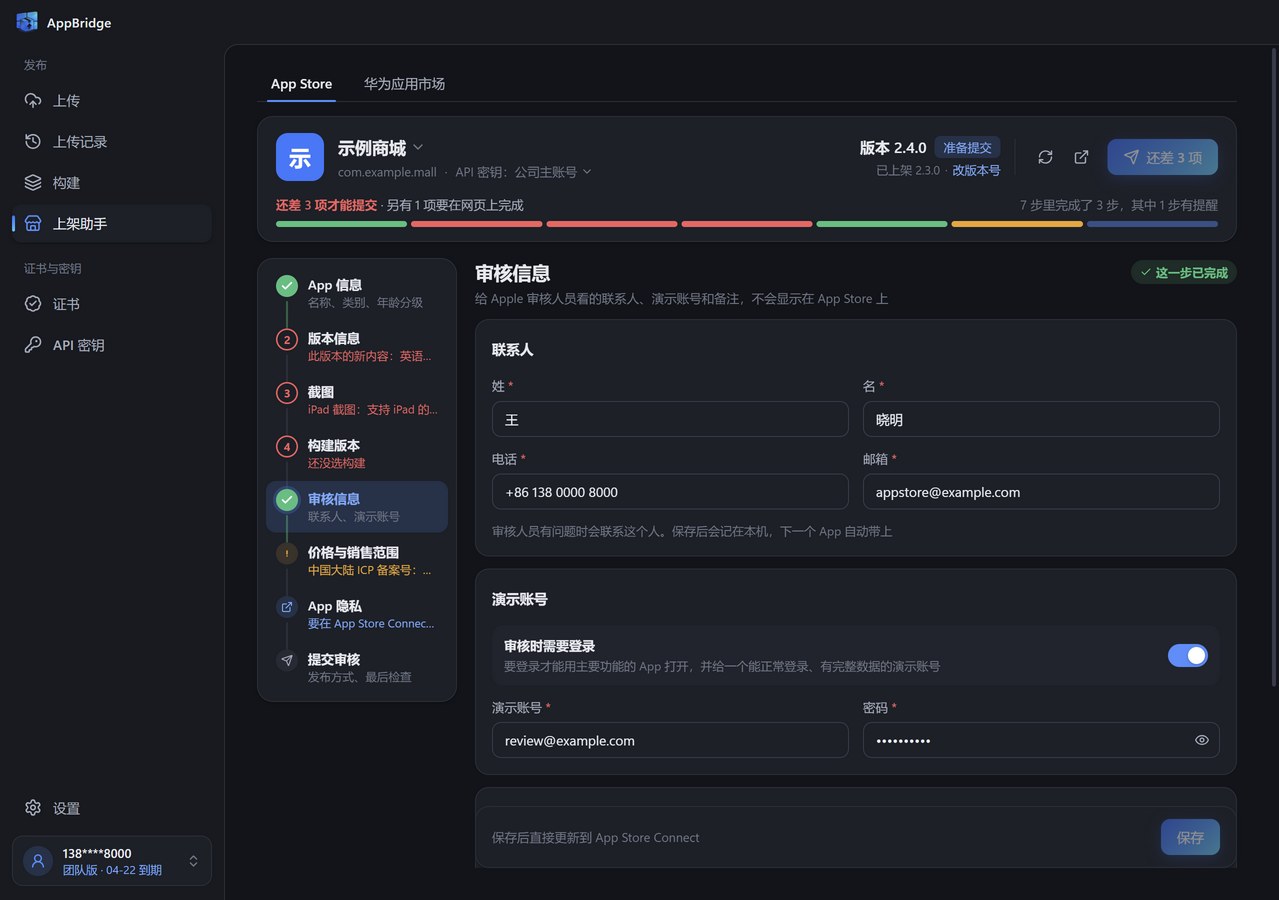Click the text 版本 2.4.0

point(893,148)
